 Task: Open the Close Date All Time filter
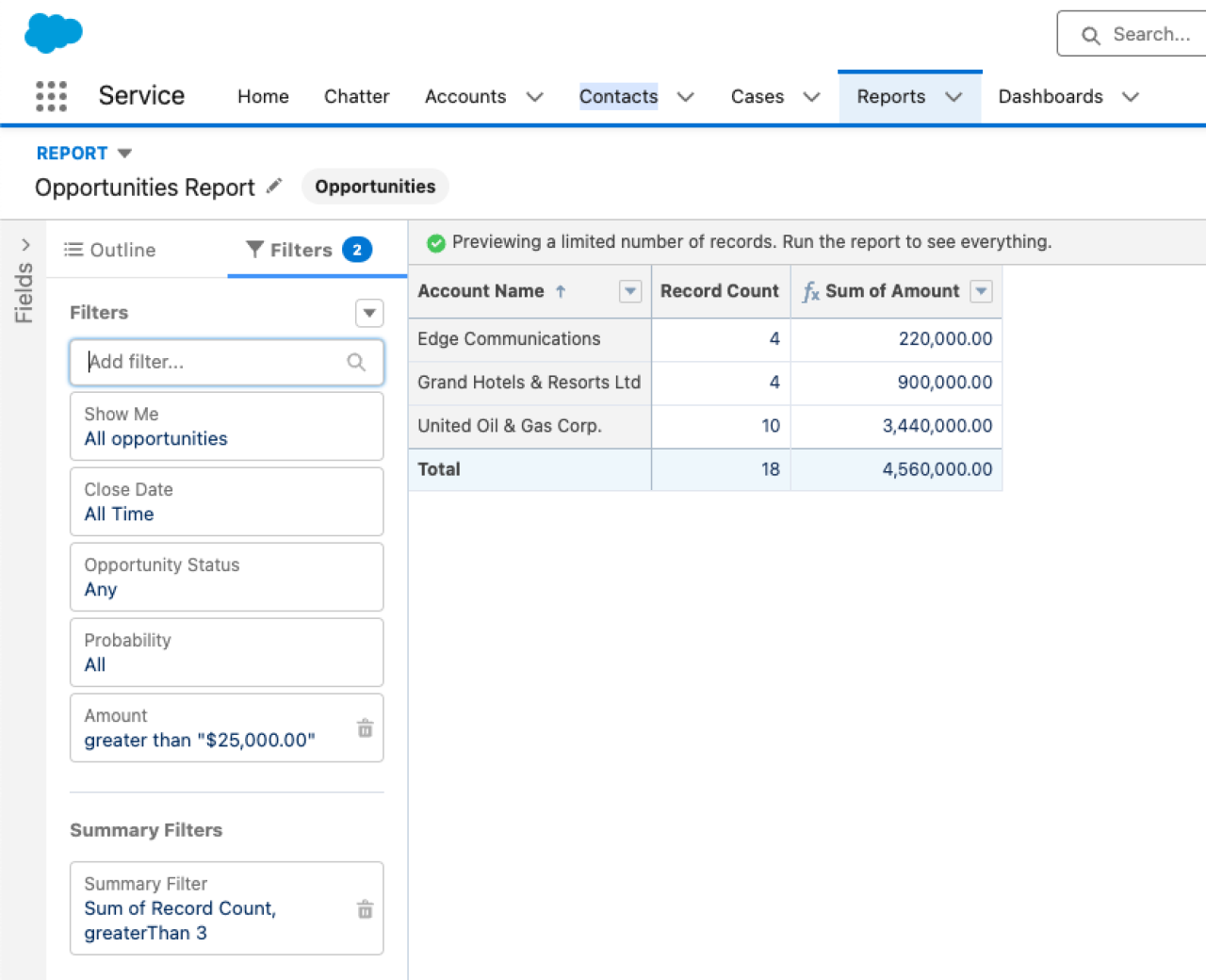226,501
